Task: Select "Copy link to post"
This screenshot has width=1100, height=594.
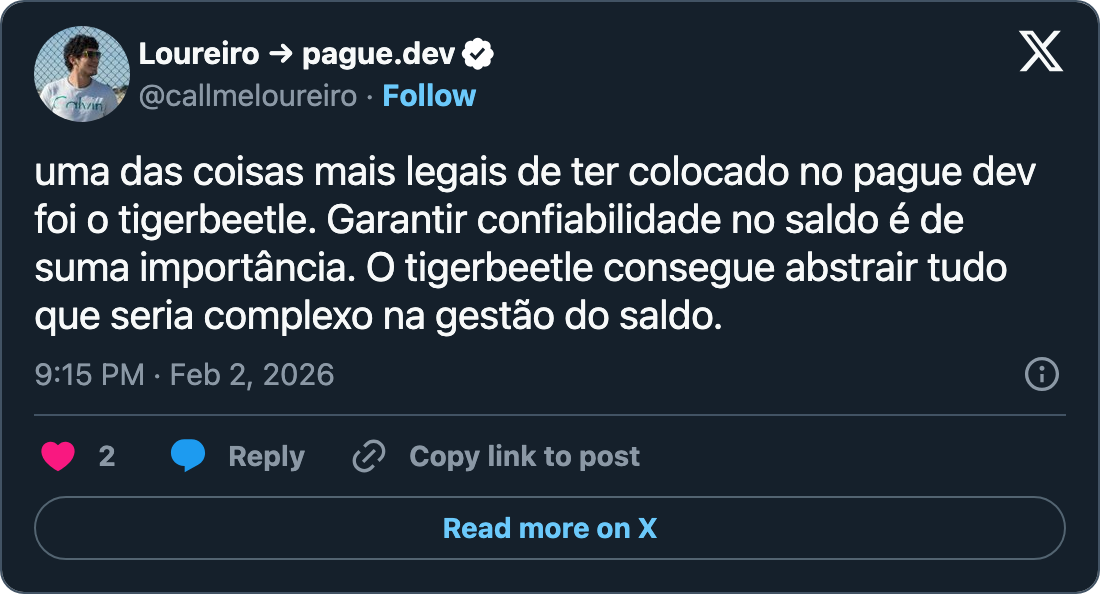Action: tap(523, 456)
